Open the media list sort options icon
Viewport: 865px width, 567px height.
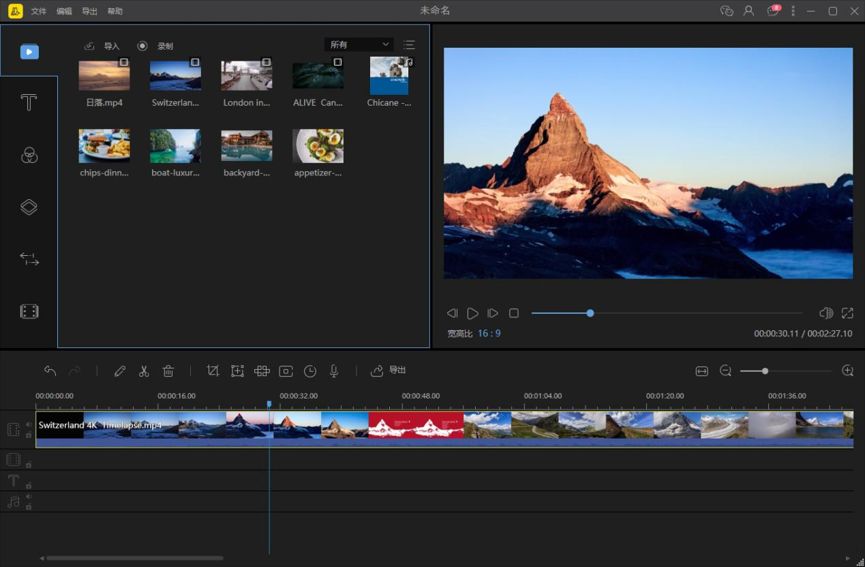[409, 45]
